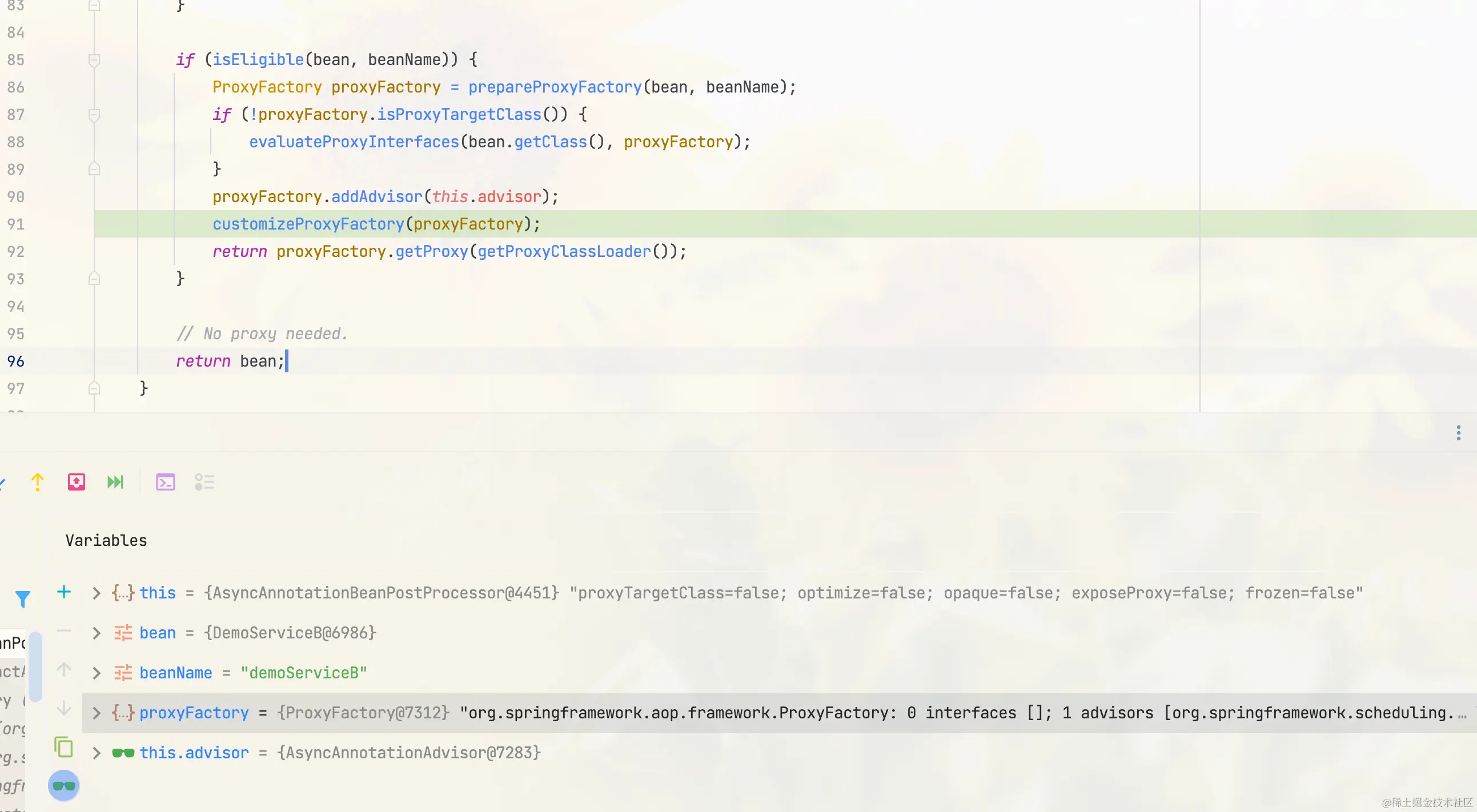The image size is (1477, 812).
Task: Expand the this.advisor variable node
Action: (x=97, y=753)
